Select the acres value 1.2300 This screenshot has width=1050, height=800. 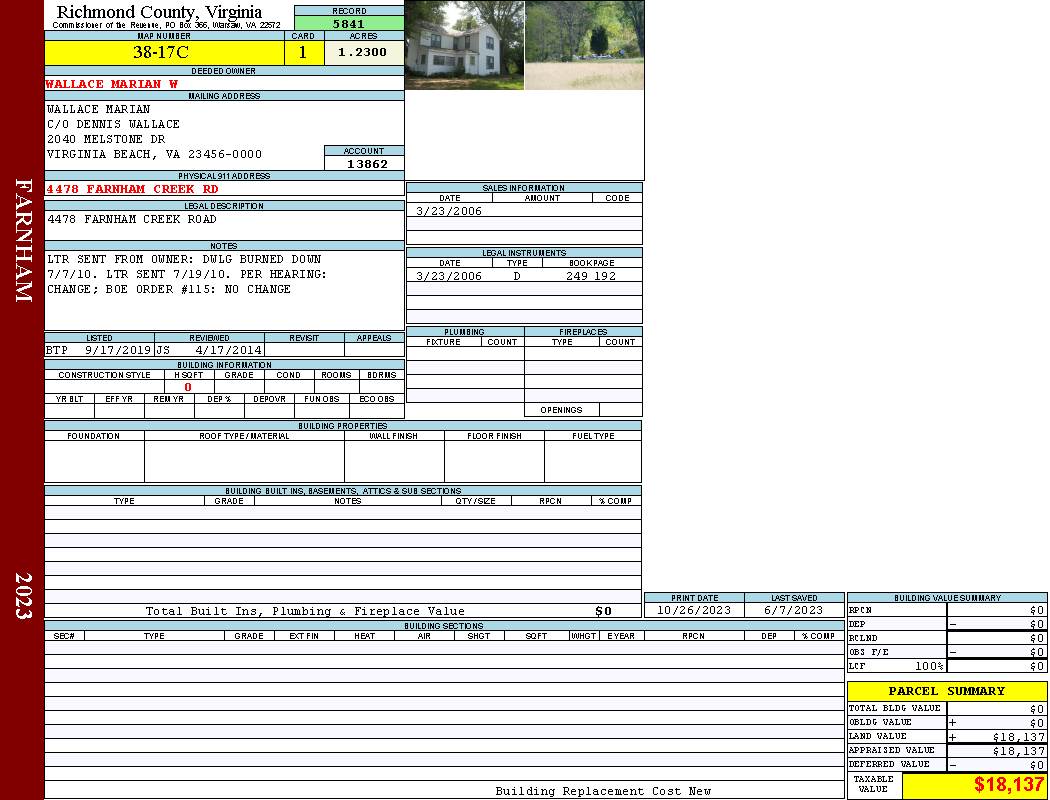point(362,53)
